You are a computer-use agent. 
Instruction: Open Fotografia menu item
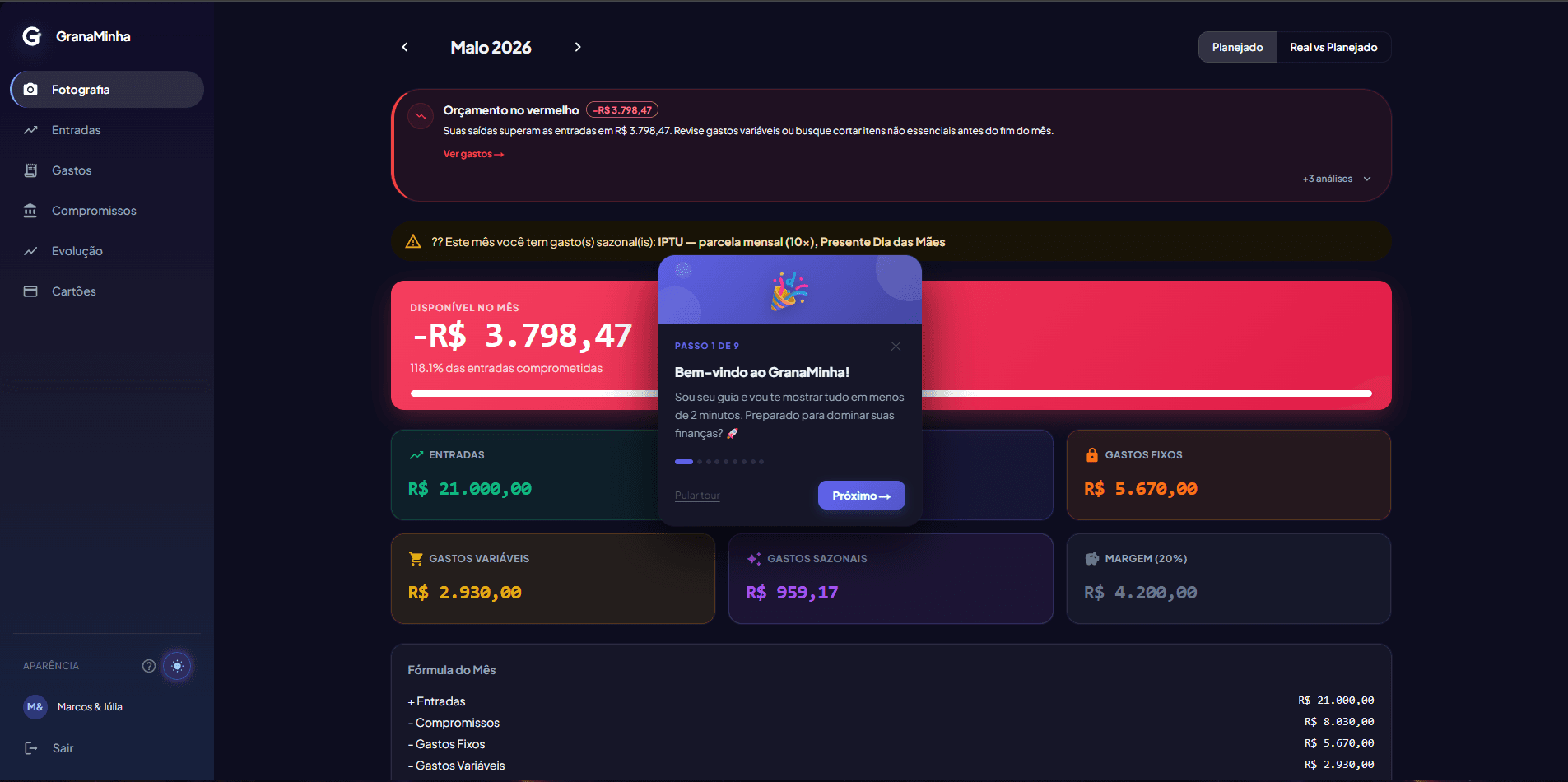pyautogui.click(x=107, y=90)
